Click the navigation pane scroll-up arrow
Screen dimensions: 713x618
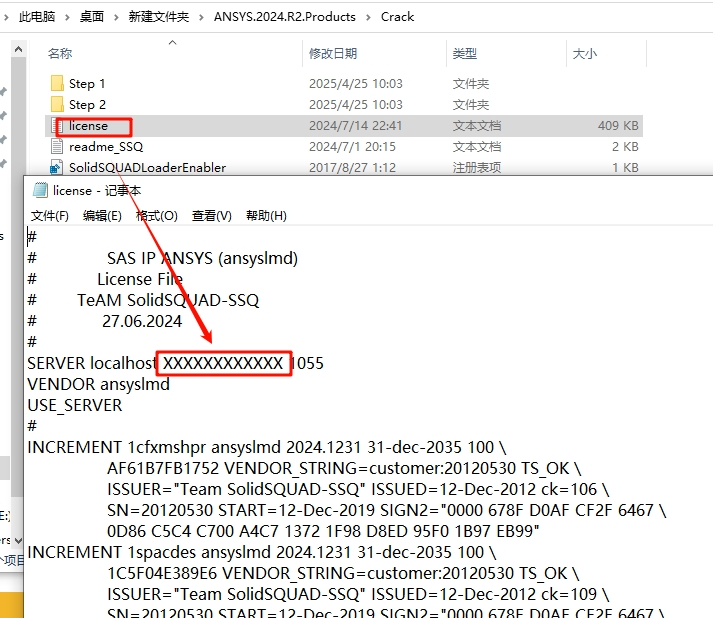[x=18, y=49]
